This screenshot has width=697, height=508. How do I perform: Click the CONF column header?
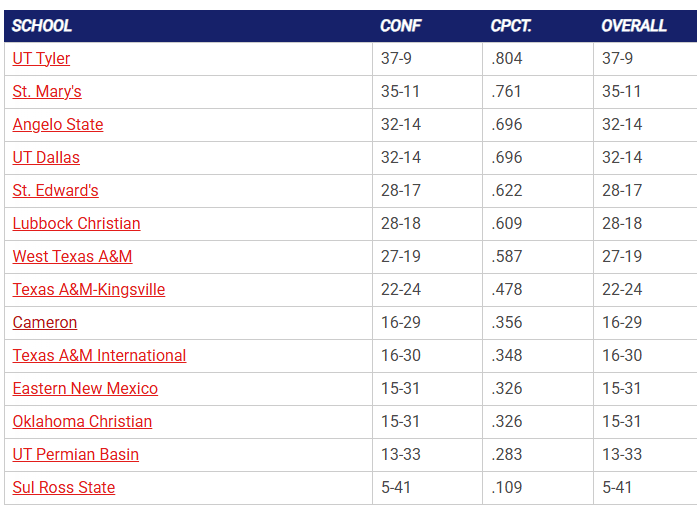400,26
